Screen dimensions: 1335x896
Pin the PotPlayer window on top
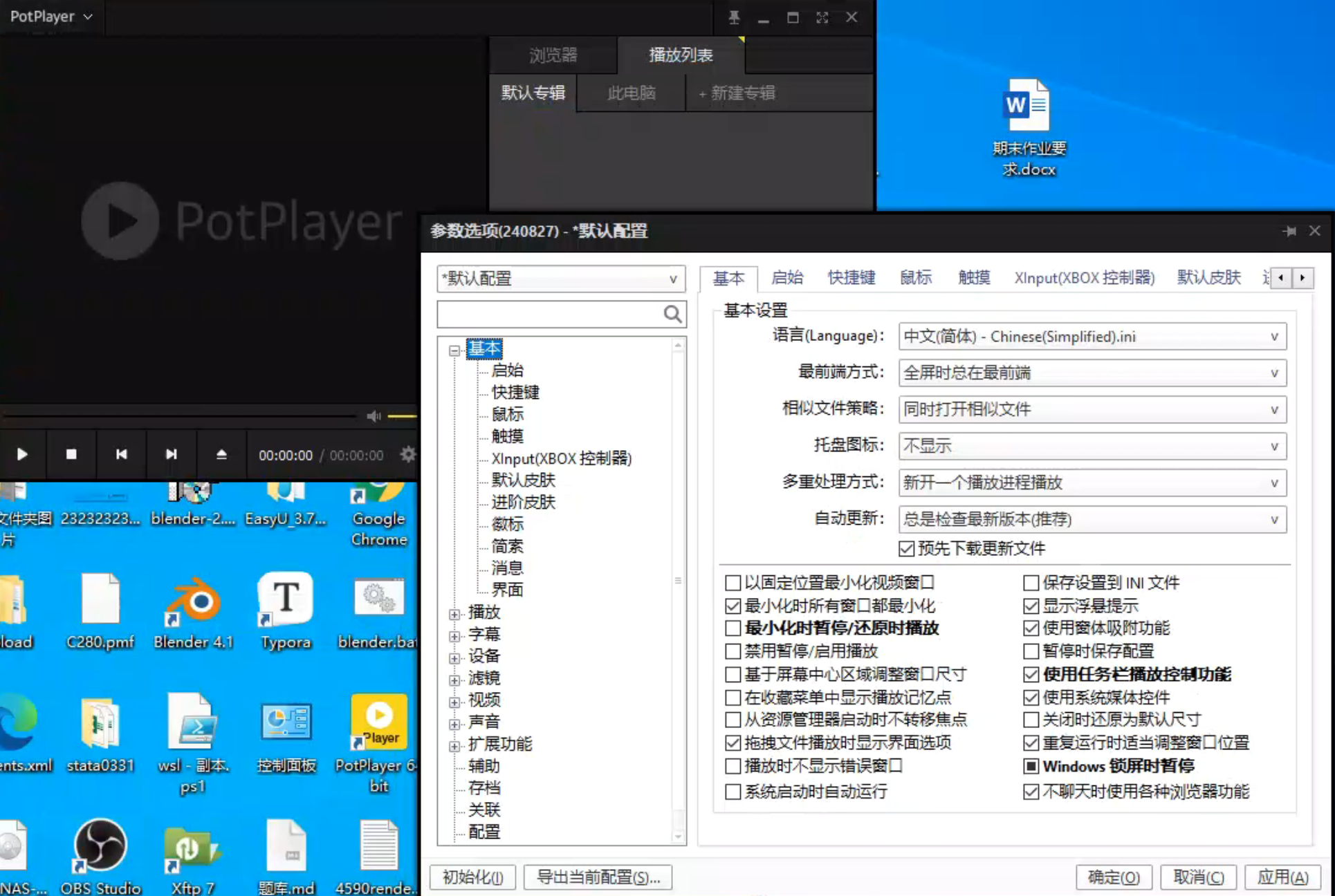click(734, 17)
